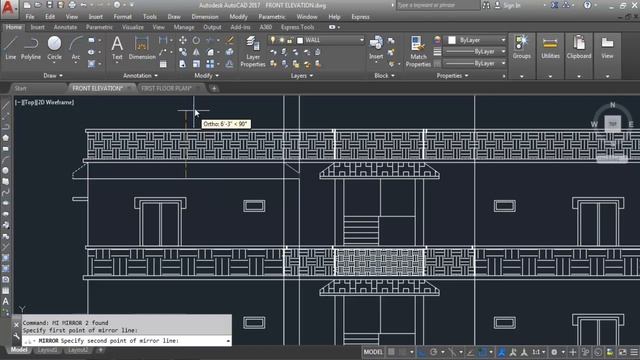Expand the Annotation panel
The height and width of the screenshot is (360, 640).
(140, 76)
